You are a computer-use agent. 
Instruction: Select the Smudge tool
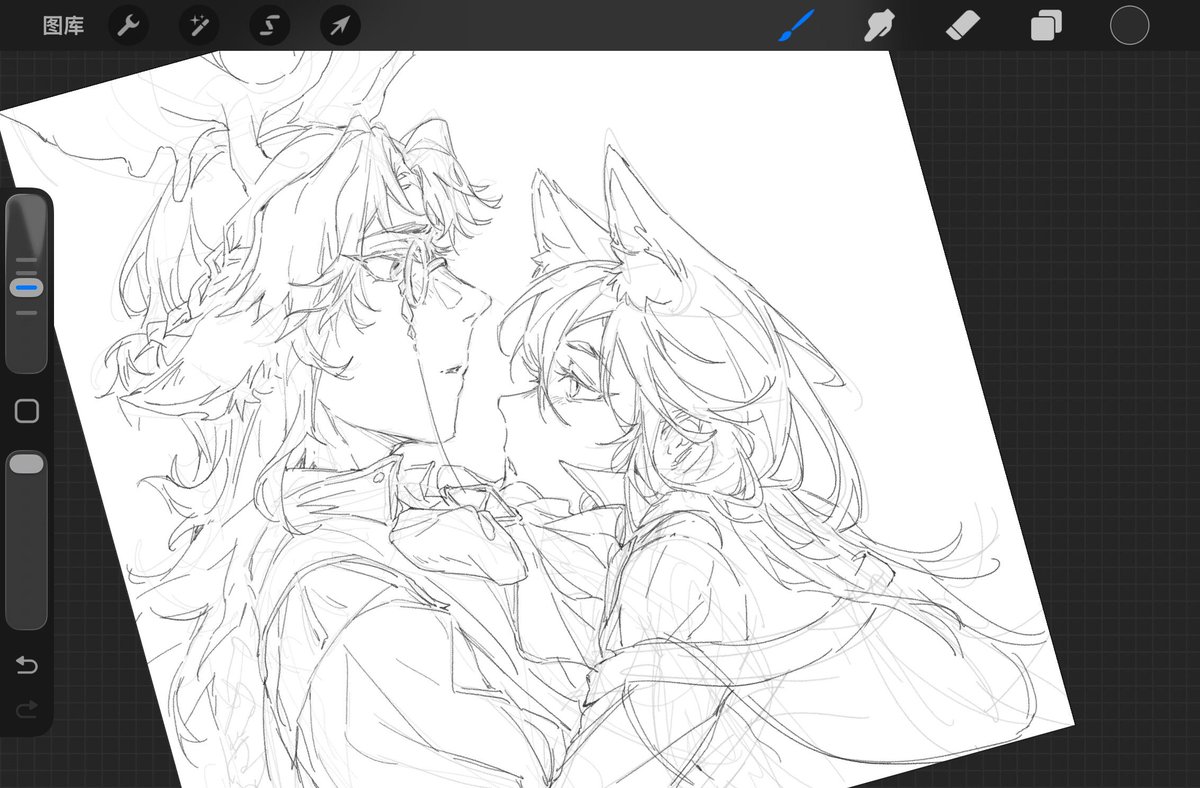coord(879,25)
